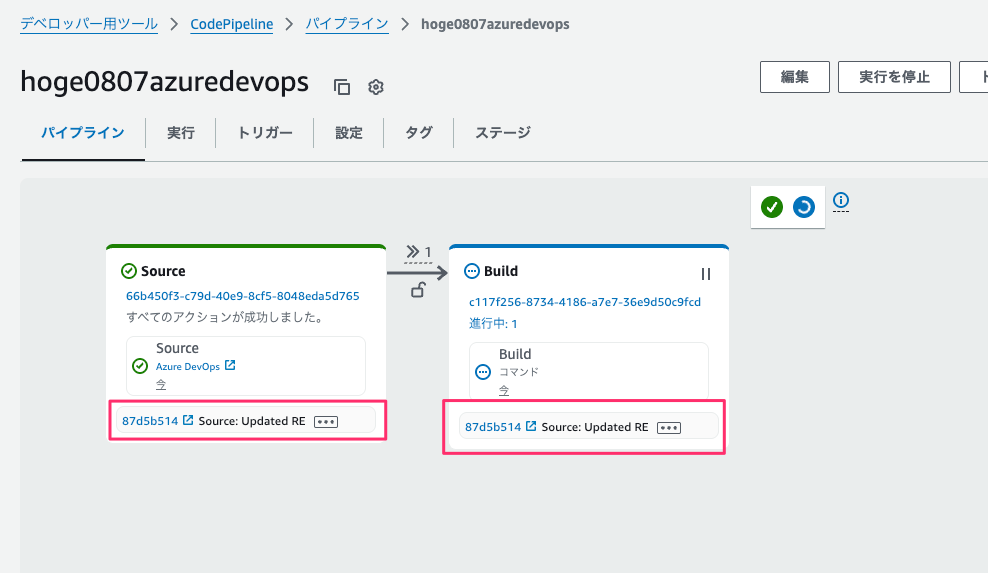Open the タグ tab
The image size is (988, 573).
(x=418, y=133)
